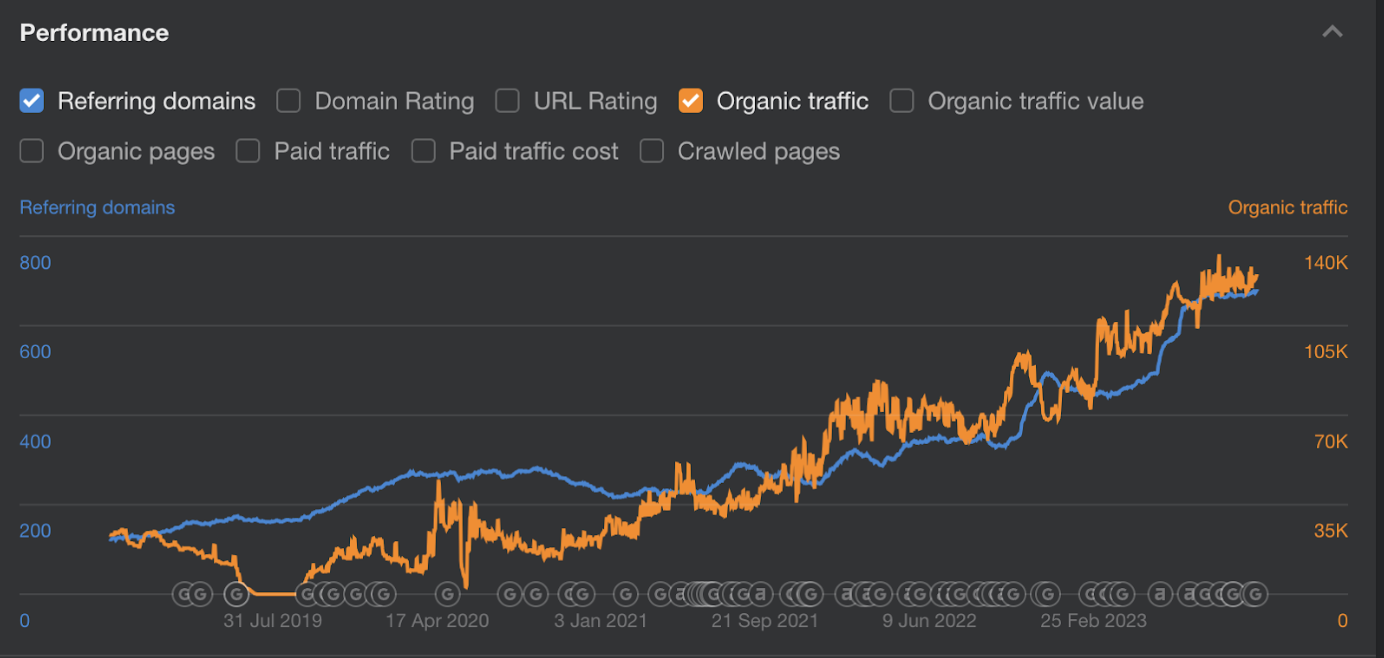Screen dimensions: 1384x658
Task: Enable the Organic traffic value checkbox
Action: coord(901,100)
